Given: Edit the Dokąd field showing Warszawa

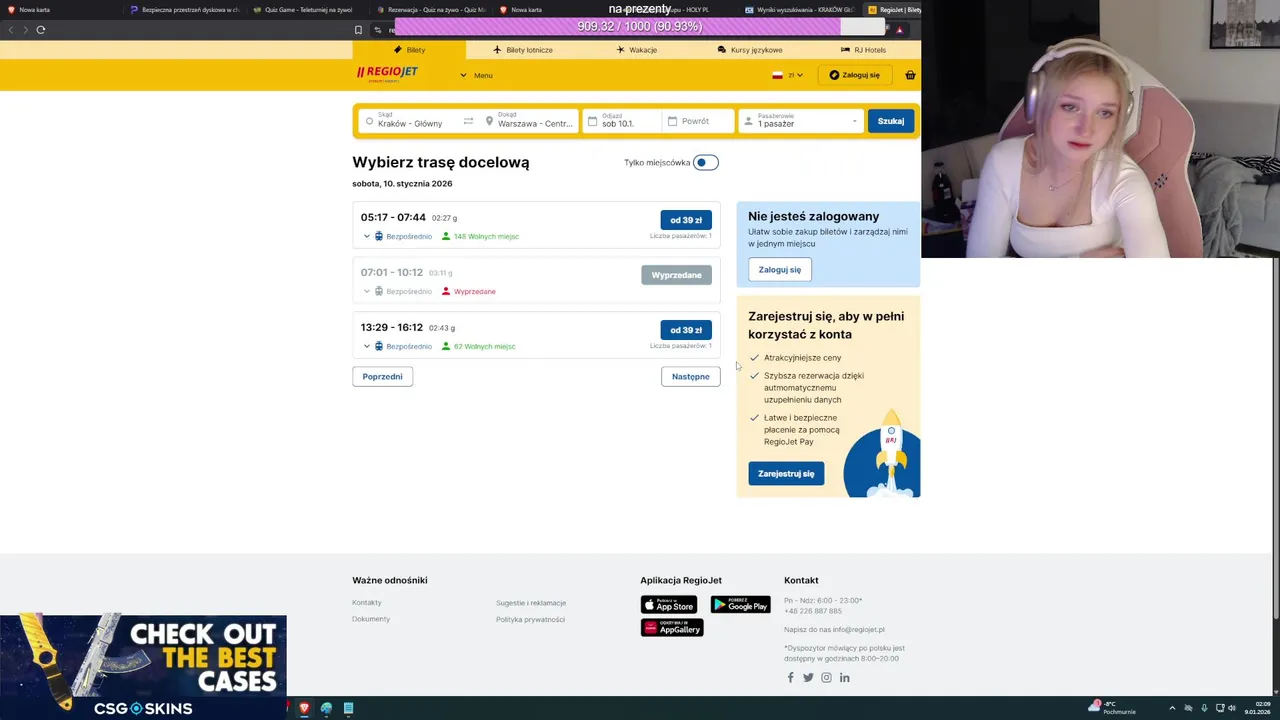Looking at the screenshot, I should (528, 121).
